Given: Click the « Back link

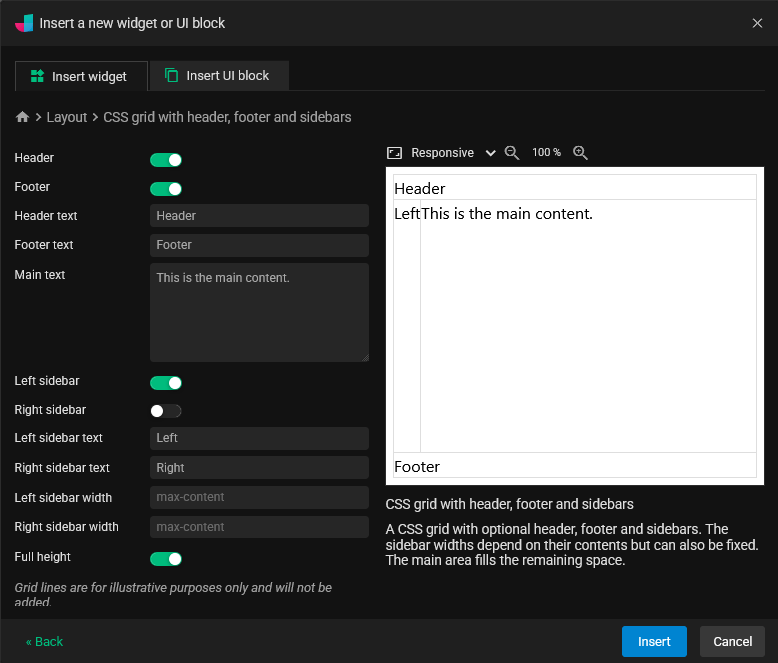Looking at the screenshot, I should pyautogui.click(x=44, y=642).
